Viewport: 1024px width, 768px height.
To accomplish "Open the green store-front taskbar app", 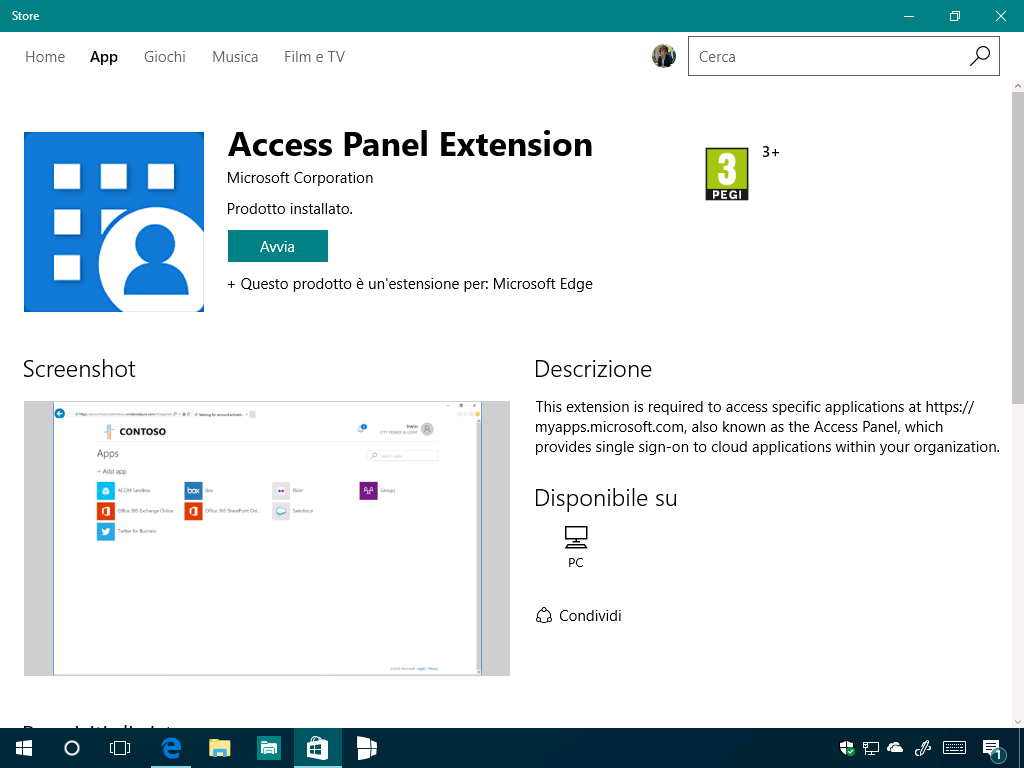I will click(268, 748).
